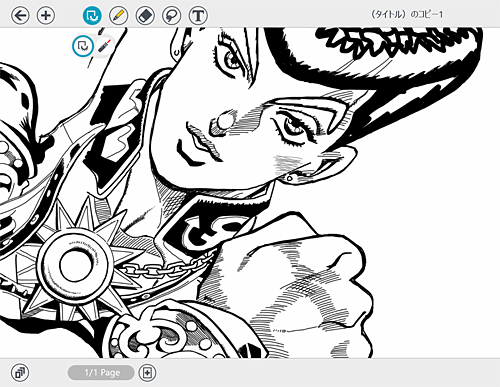Add a new page with the page-plus button

tap(147, 373)
